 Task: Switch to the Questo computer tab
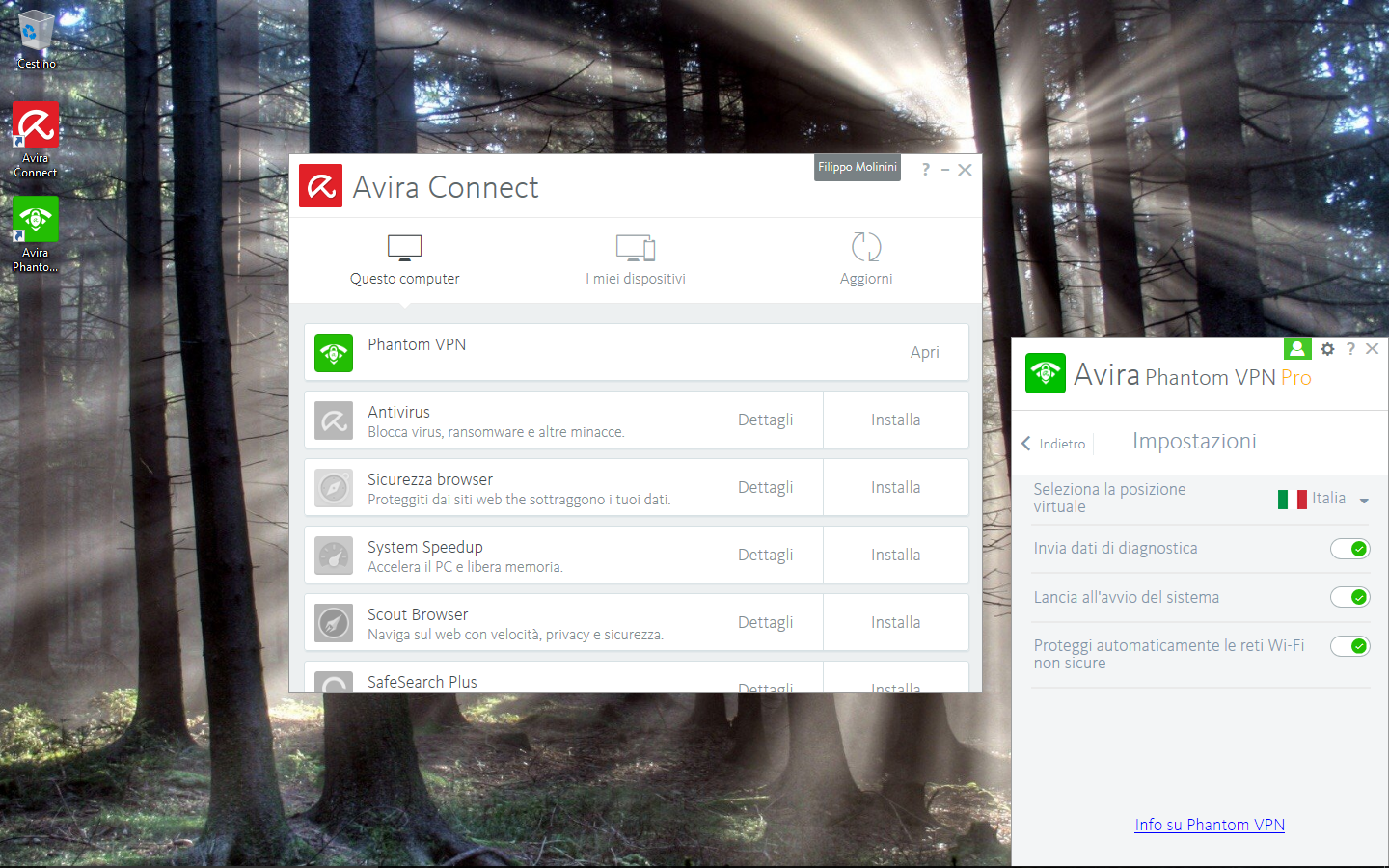405,260
